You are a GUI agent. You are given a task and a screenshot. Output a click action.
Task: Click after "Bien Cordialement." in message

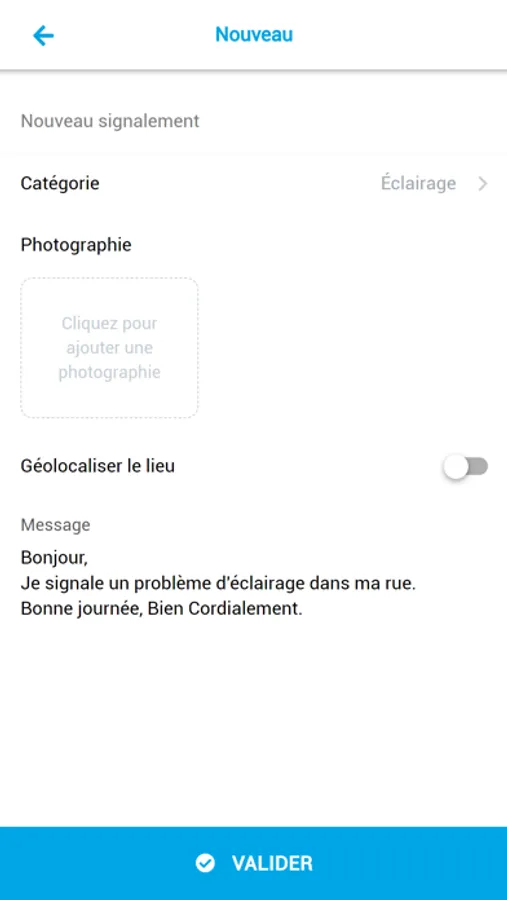tap(305, 610)
